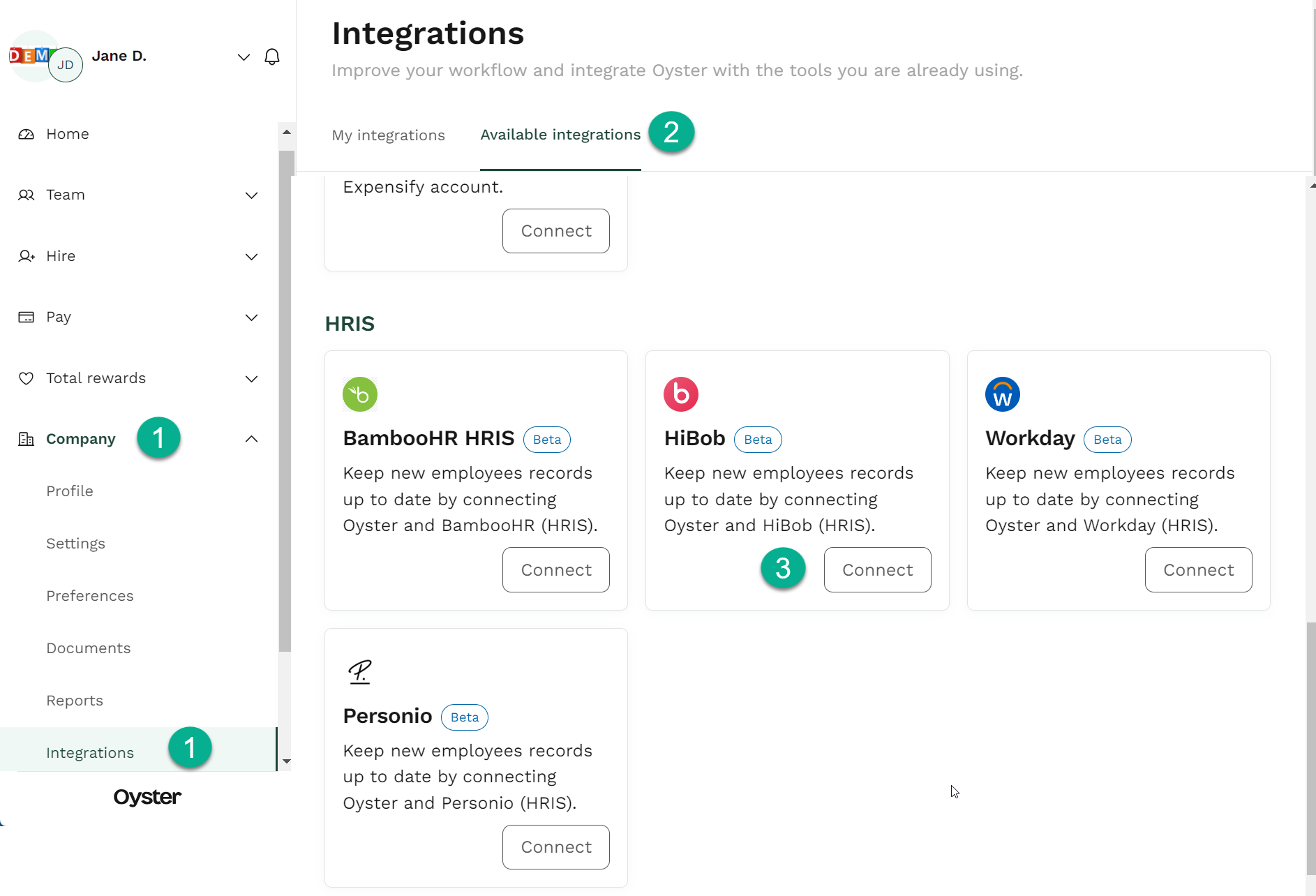
Task: Open the Jane D. account dropdown
Action: [x=244, y=57]
